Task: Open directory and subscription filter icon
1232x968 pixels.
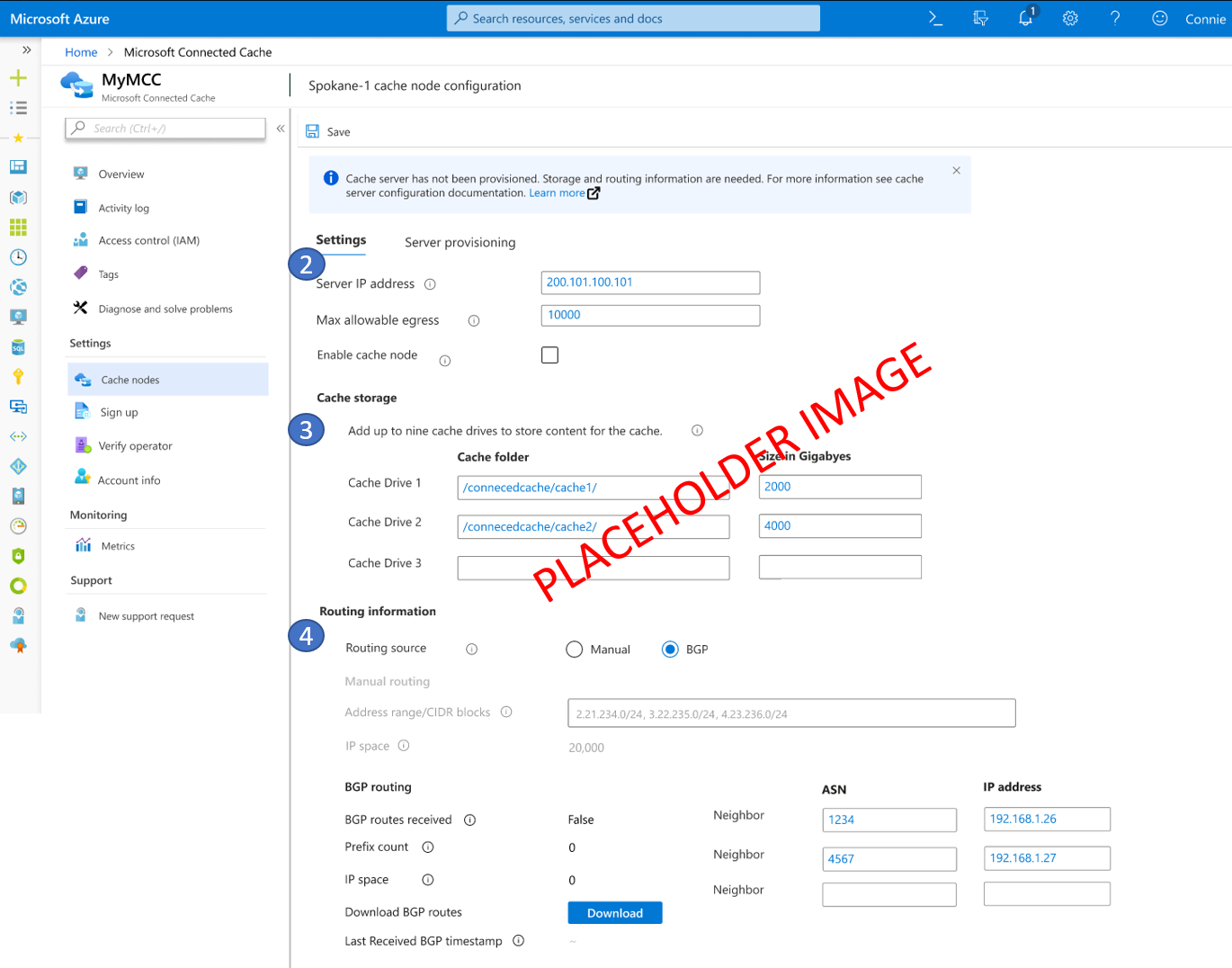Action: pos(980,19)
